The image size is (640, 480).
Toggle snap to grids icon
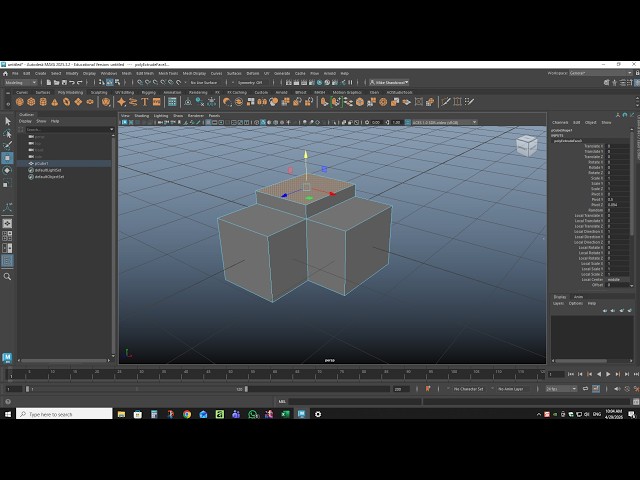point(140,82)
